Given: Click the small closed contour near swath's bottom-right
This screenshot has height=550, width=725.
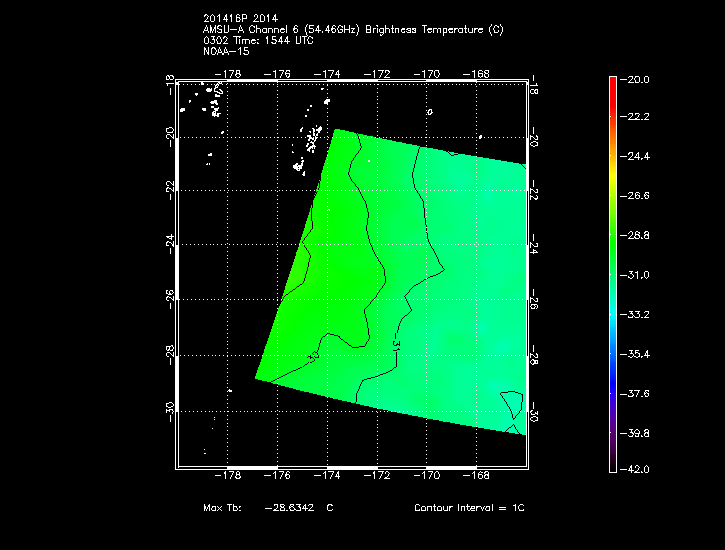Looking at the screenshot, I should [x=511, y=405].
